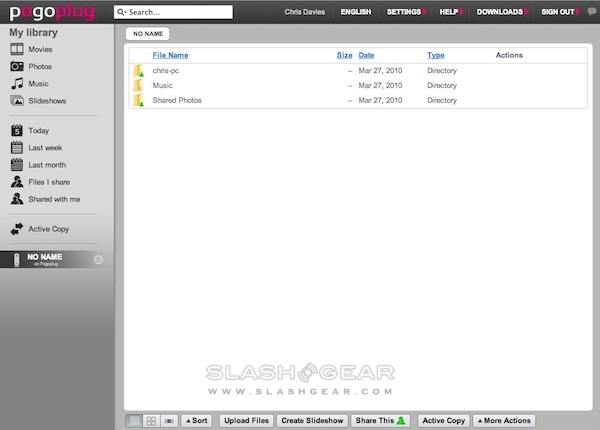This screenshot has height=430, width=600.
Task: Open the ENGLISH language selector
Action: click(x=354, y=12)
